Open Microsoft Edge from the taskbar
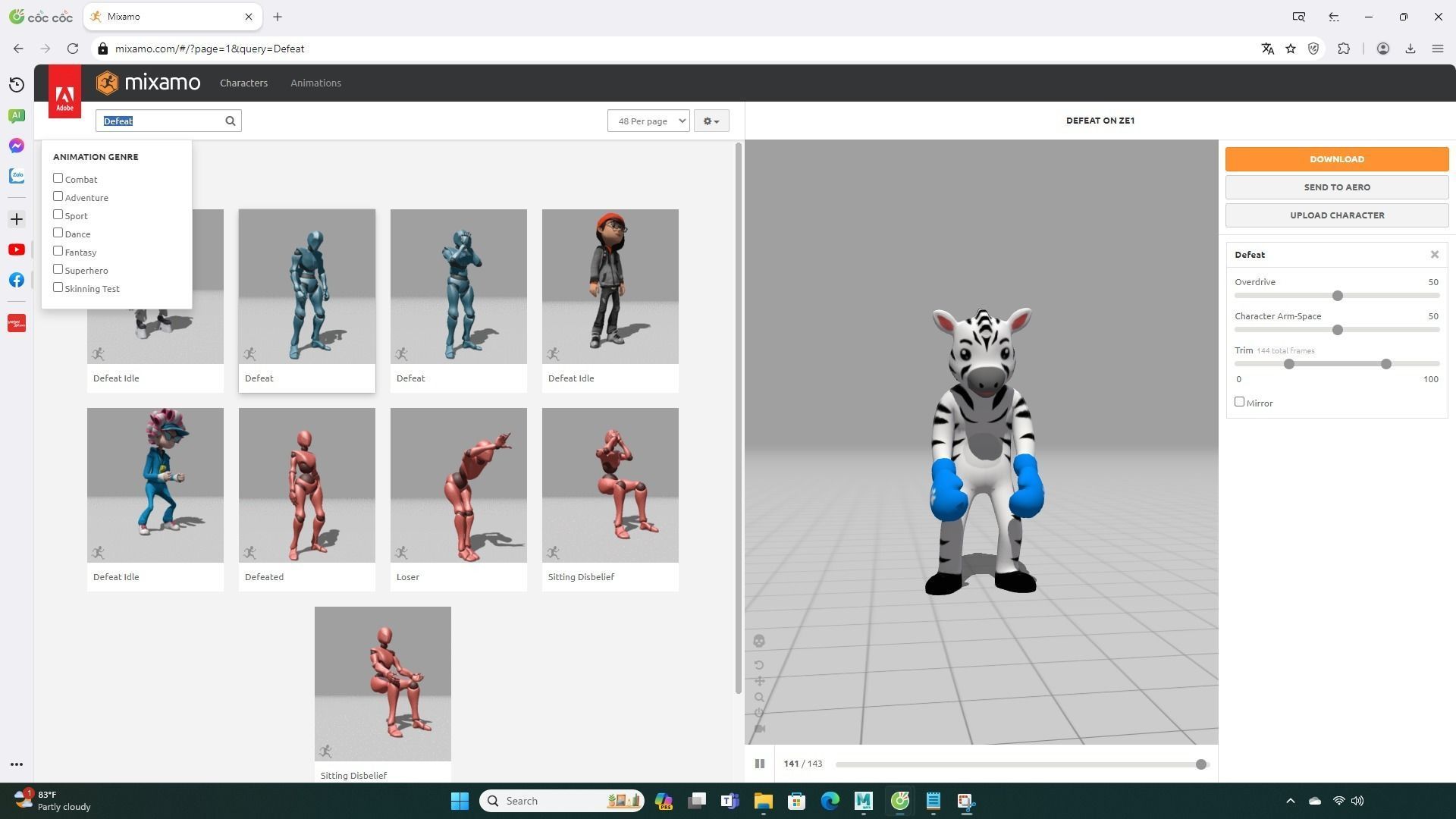Viewport: 1456px width, 819px height. [830, 801]
